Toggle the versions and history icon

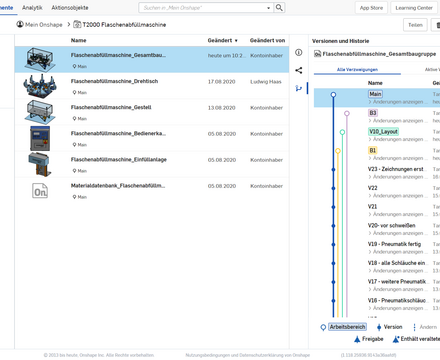(x=299, y=88)
